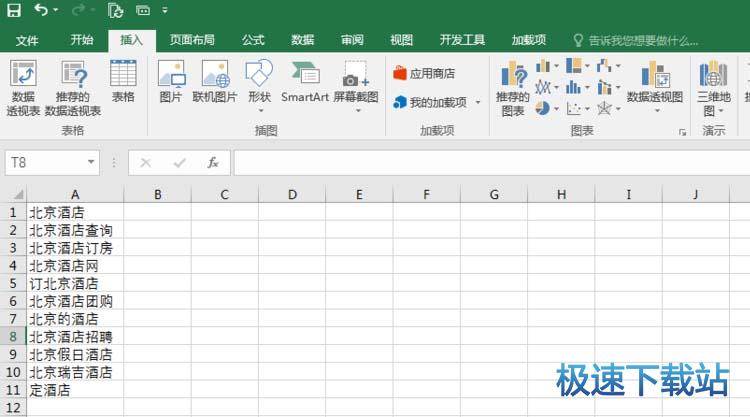Select column H header
Viewport: 750px width, 417px height.
pyautogui.click(x=562, y=195)
